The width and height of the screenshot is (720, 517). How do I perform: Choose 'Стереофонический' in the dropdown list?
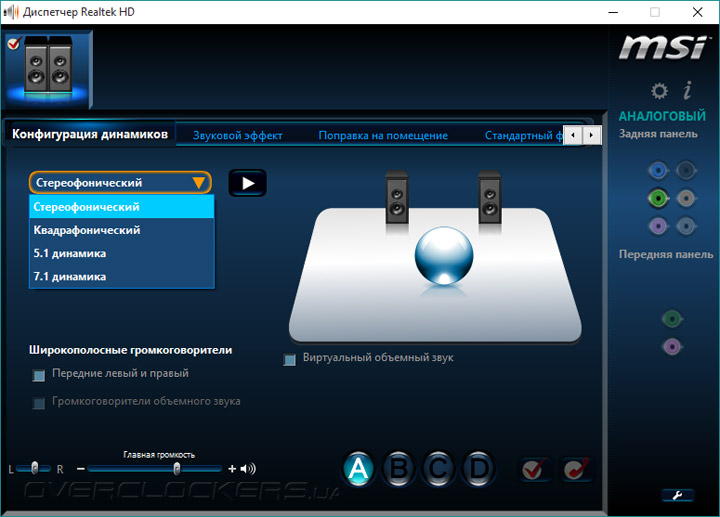[122, 207]
